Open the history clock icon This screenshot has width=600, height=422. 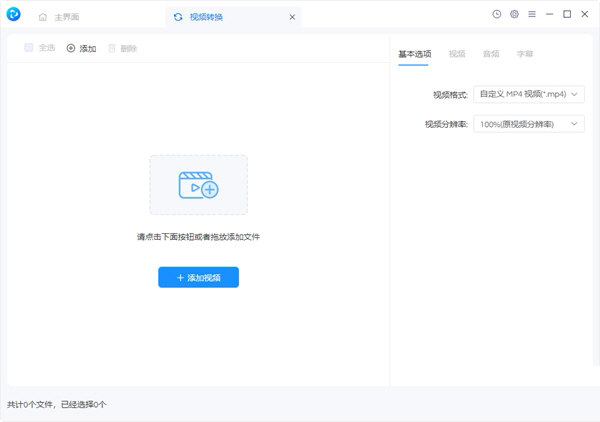click(497, 15)
